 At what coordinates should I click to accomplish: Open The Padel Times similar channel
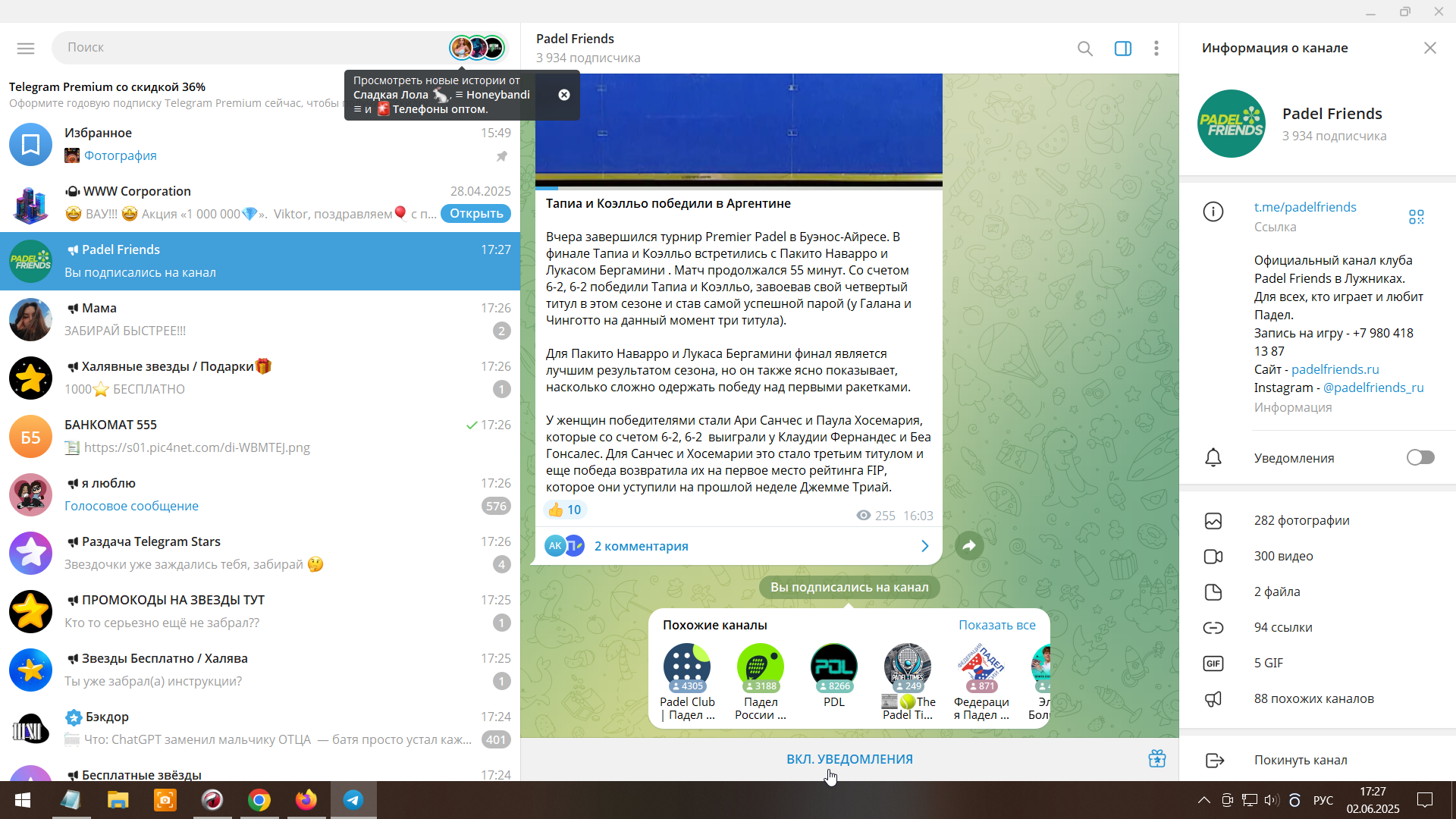(x=908, y=682)
